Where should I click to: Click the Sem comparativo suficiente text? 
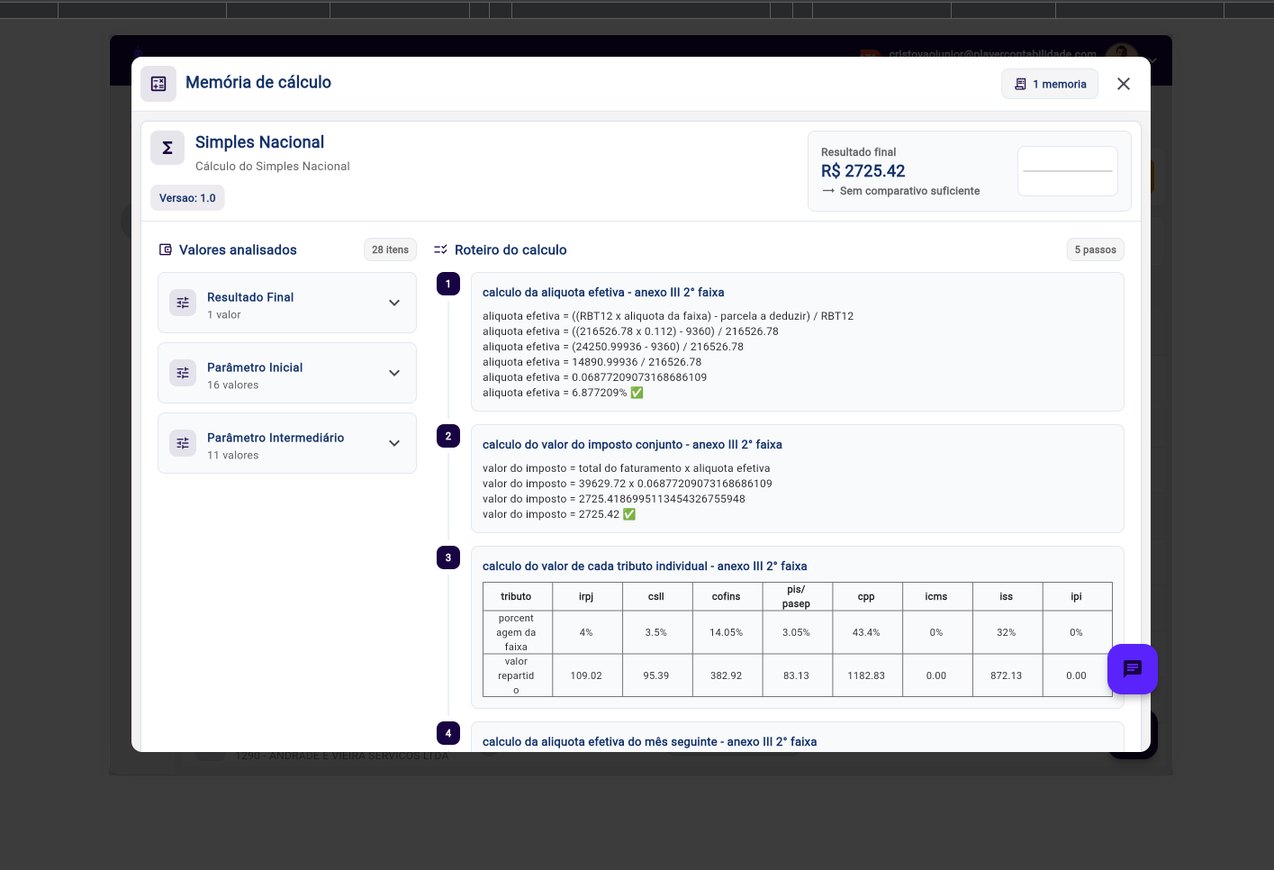pos(910,191)
